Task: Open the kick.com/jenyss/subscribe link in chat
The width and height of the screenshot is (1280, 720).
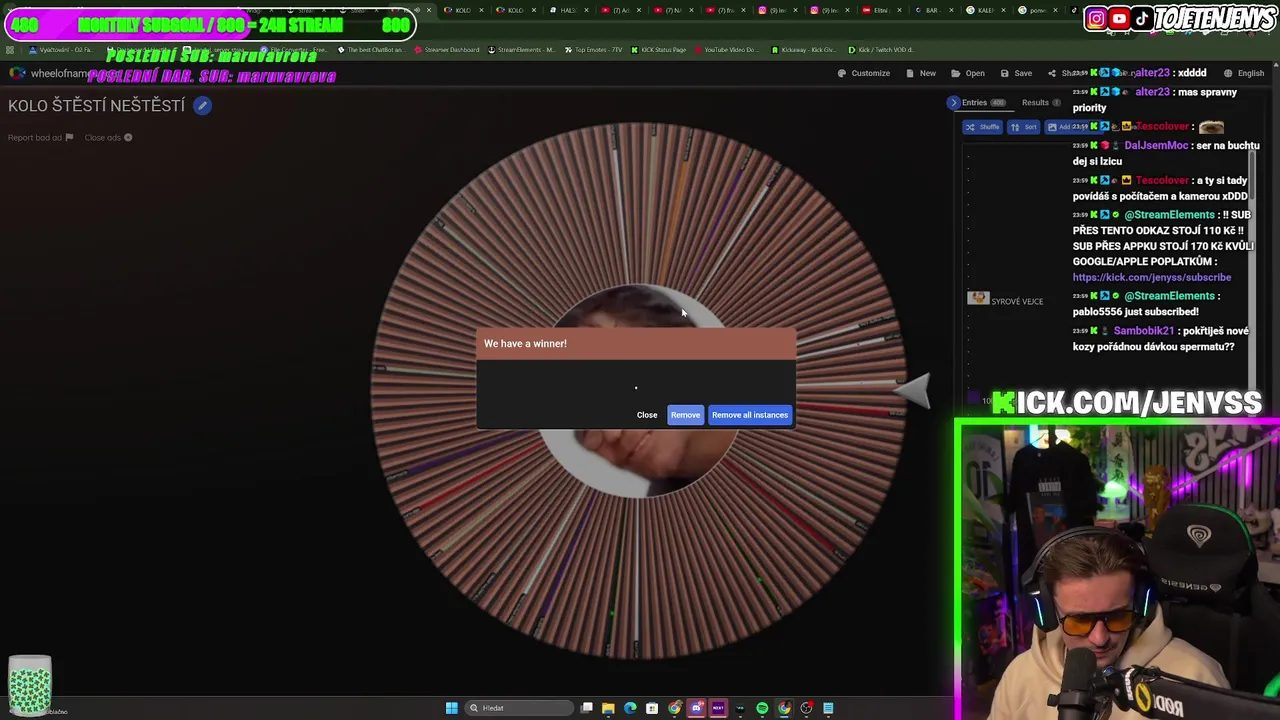Action: (1152, 277)
